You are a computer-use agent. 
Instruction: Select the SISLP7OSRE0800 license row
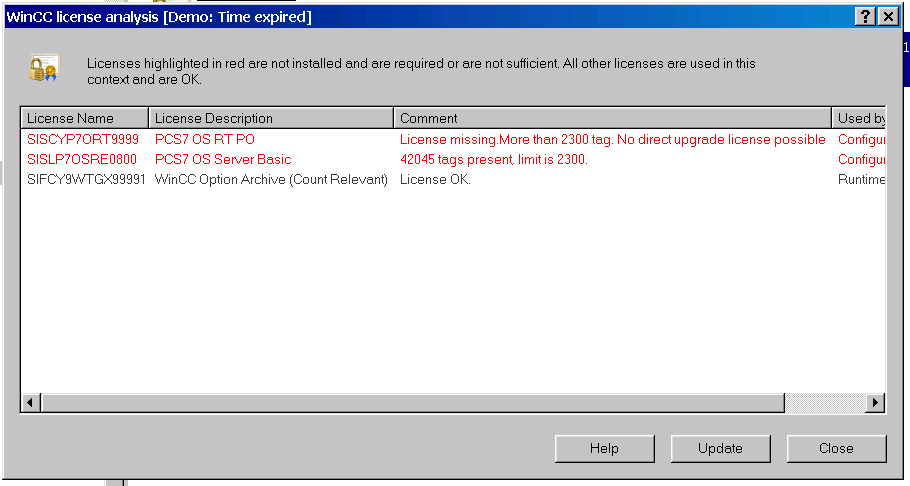click(x=83, y=159)
